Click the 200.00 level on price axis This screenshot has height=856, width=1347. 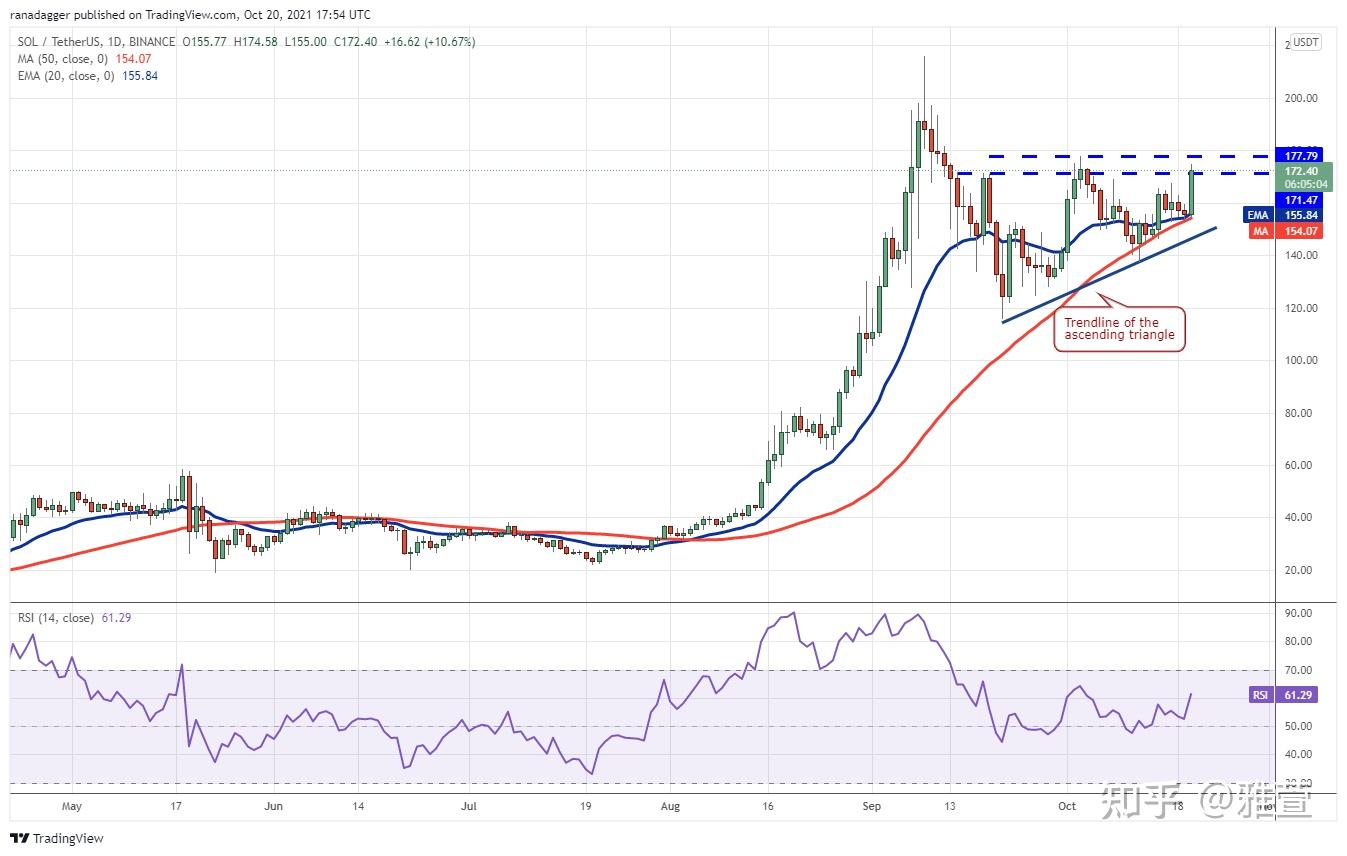[1301, 98]
